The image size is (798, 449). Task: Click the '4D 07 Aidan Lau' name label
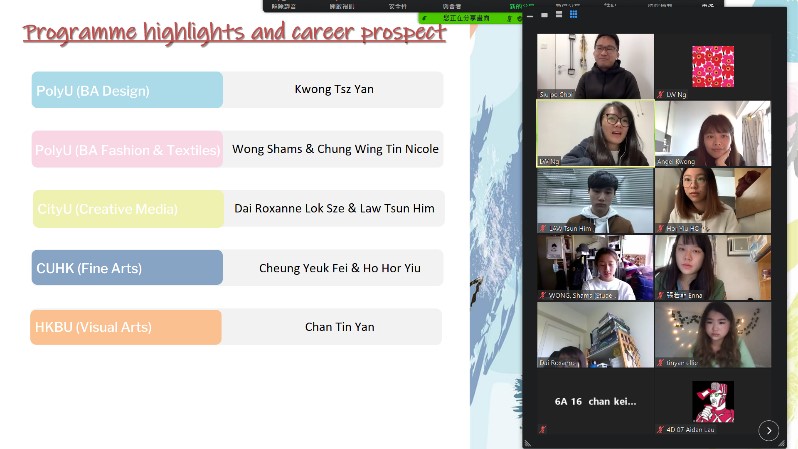click(x=690, y=429)
